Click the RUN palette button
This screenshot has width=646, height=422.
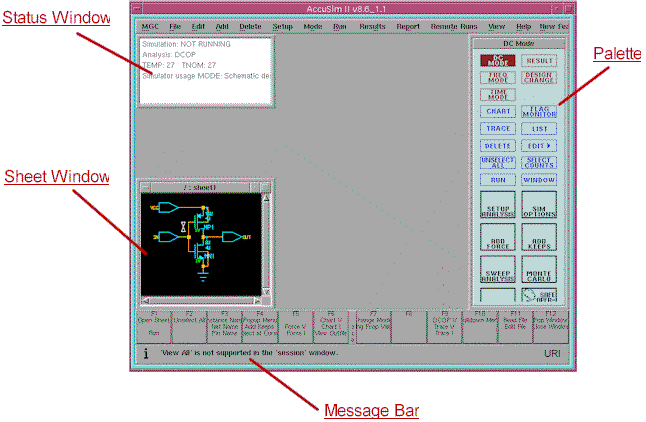(498, 180)
